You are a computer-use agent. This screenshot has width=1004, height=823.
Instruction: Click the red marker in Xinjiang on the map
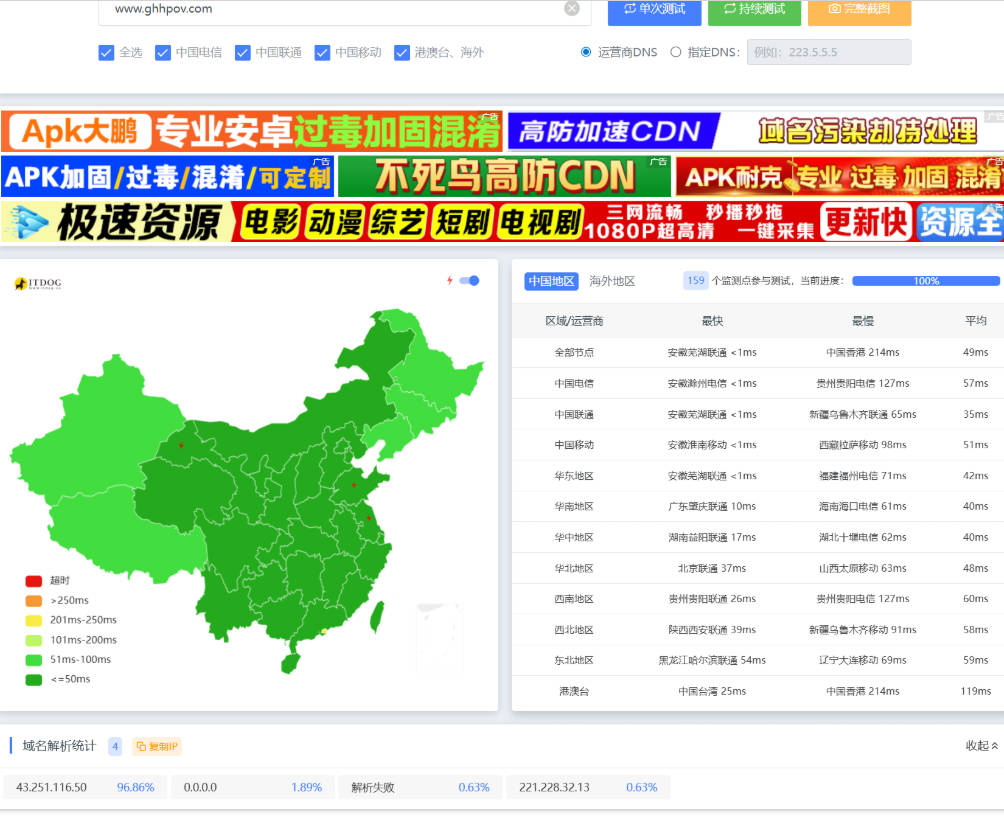[181, 445]
